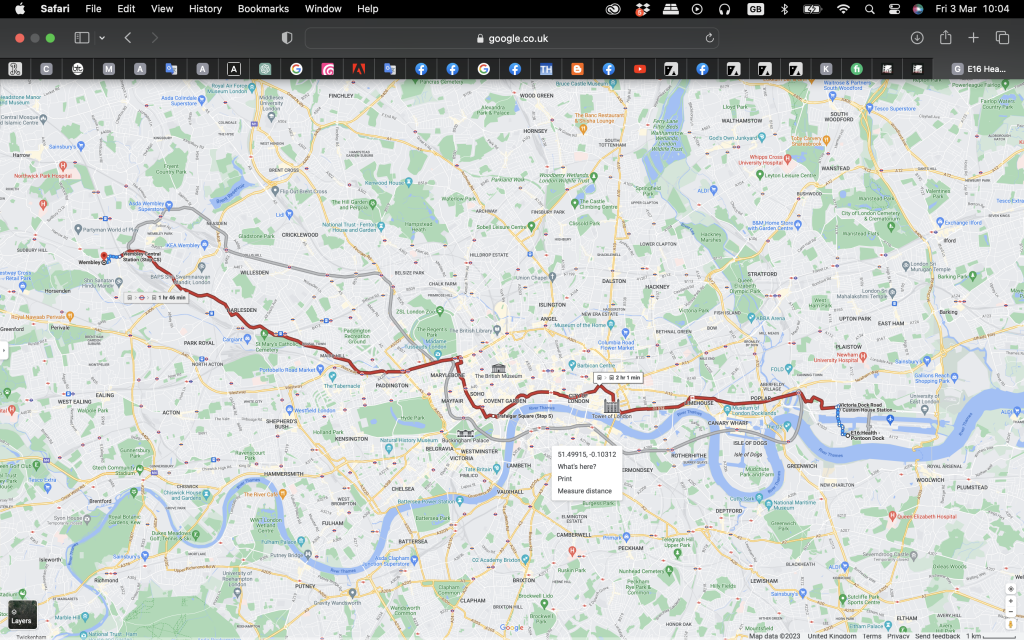Click the ZSL London Zoo marker

(440, 311)
